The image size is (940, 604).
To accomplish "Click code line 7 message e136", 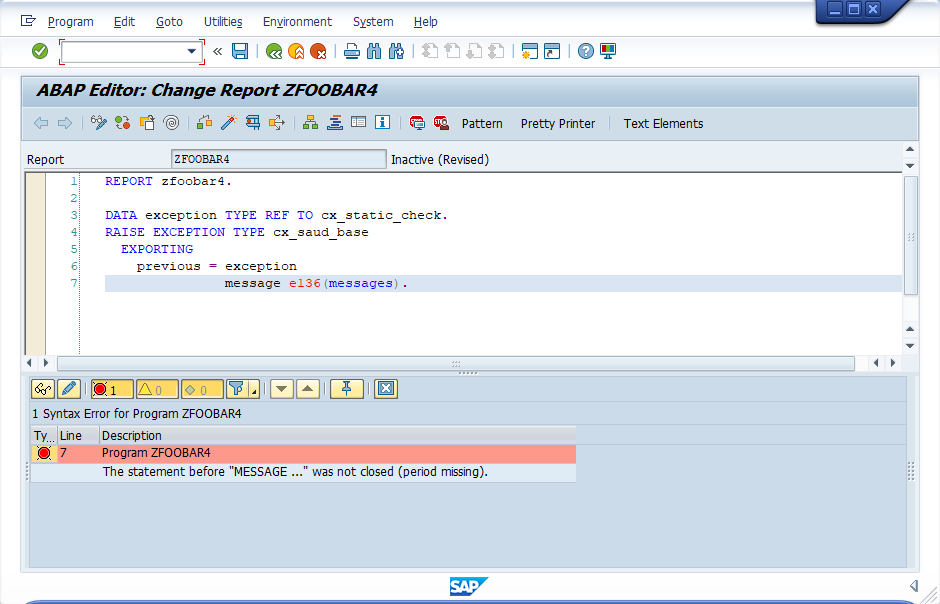I will pos(316,283).
